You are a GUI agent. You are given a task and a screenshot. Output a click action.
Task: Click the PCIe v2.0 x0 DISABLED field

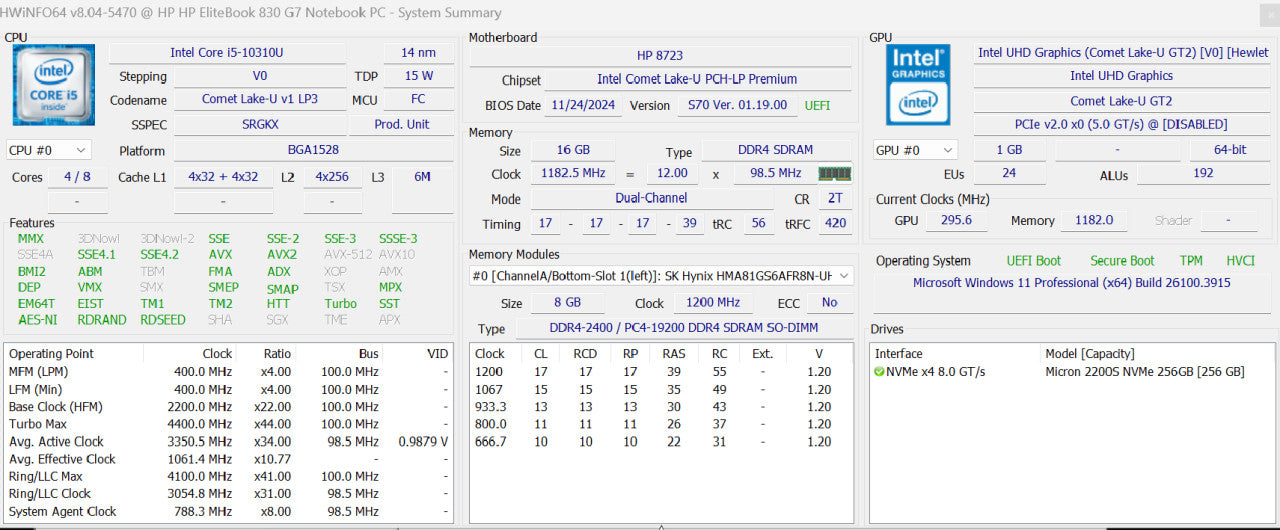(1122, 125)
